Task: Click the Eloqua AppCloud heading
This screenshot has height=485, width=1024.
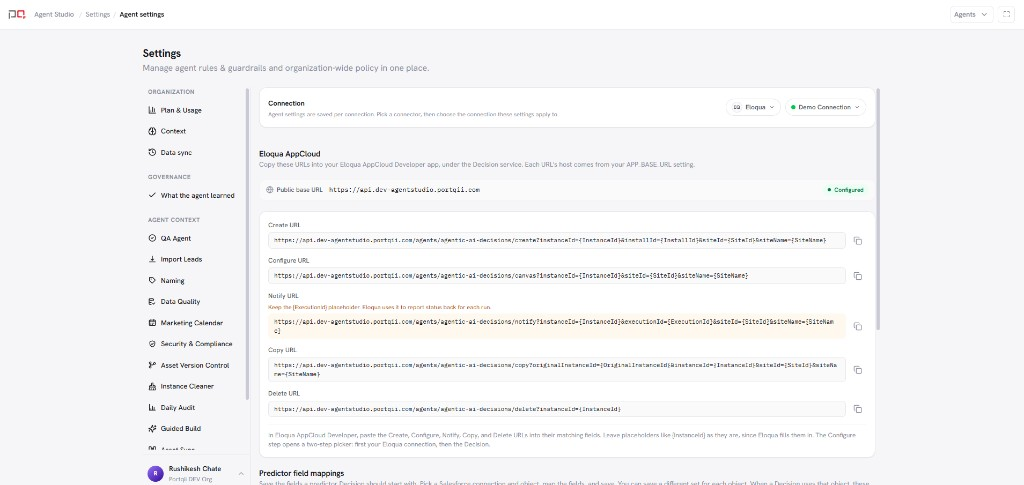Action: click(290, 154)
